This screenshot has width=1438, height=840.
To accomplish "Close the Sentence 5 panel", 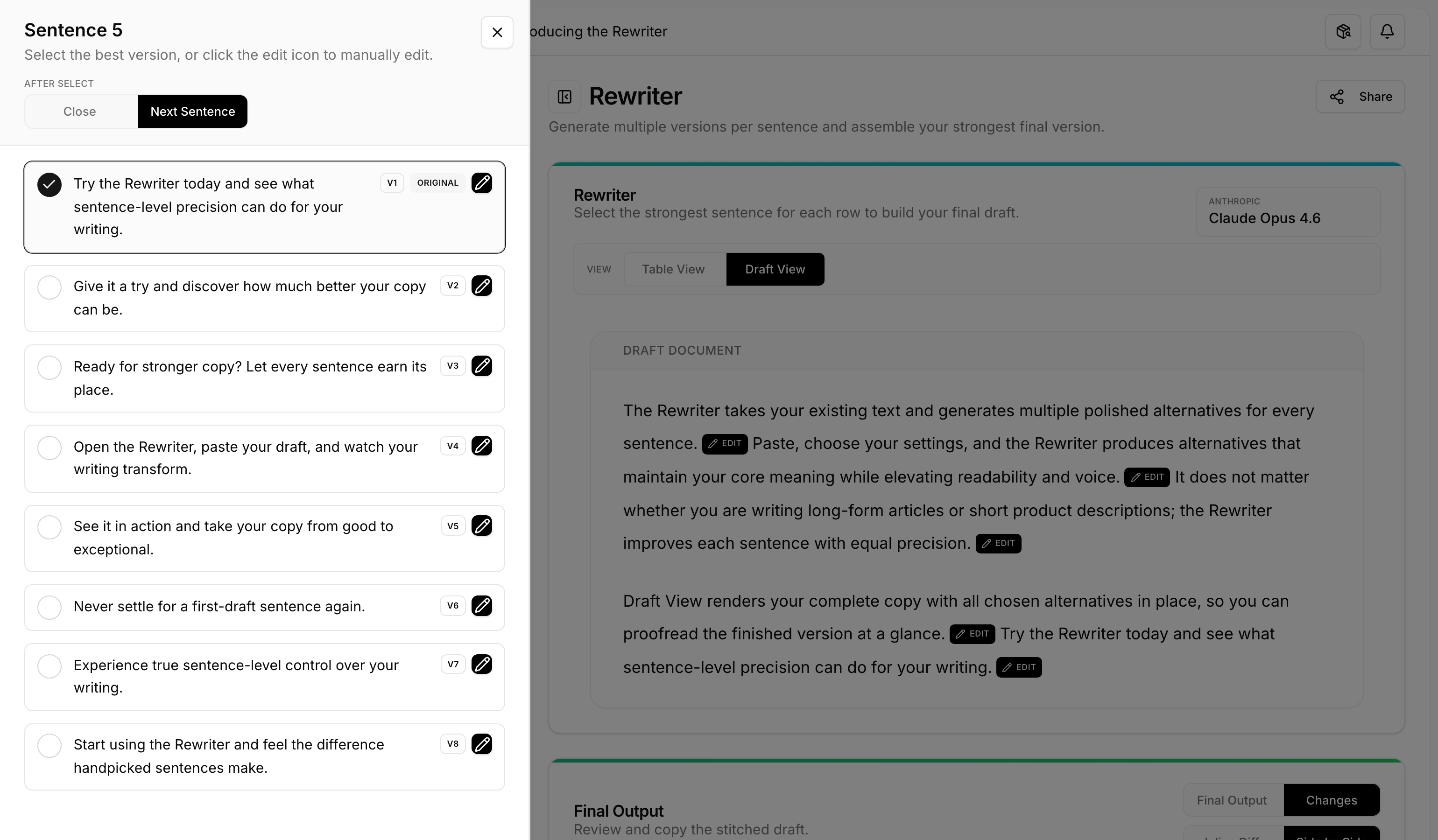I will pos(497,33).
